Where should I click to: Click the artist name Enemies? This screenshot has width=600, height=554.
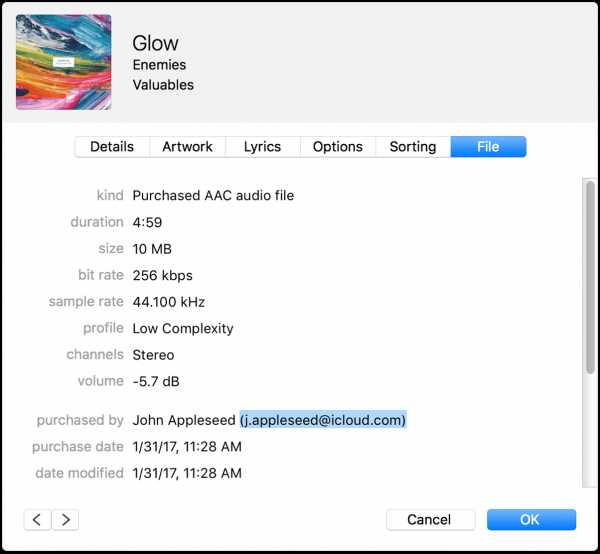tap(159, 65)
